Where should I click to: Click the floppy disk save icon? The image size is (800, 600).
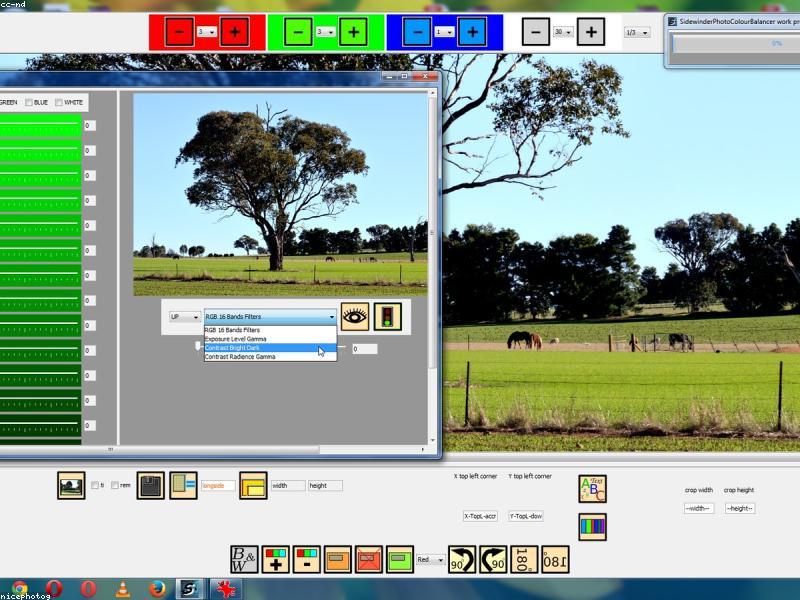pyautogui.click(x=150, y=485)
